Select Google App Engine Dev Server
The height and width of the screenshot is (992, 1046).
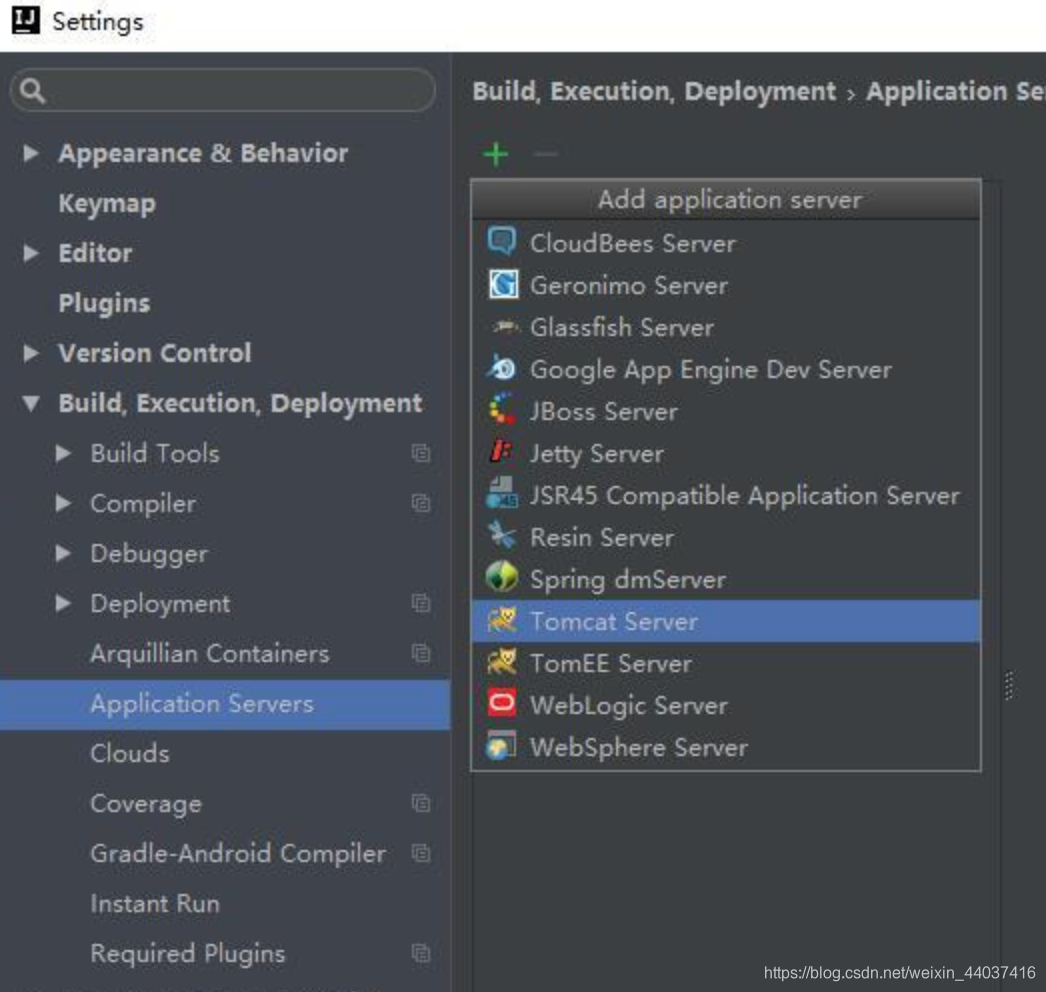pyautogui.click(x=726, y=369)
